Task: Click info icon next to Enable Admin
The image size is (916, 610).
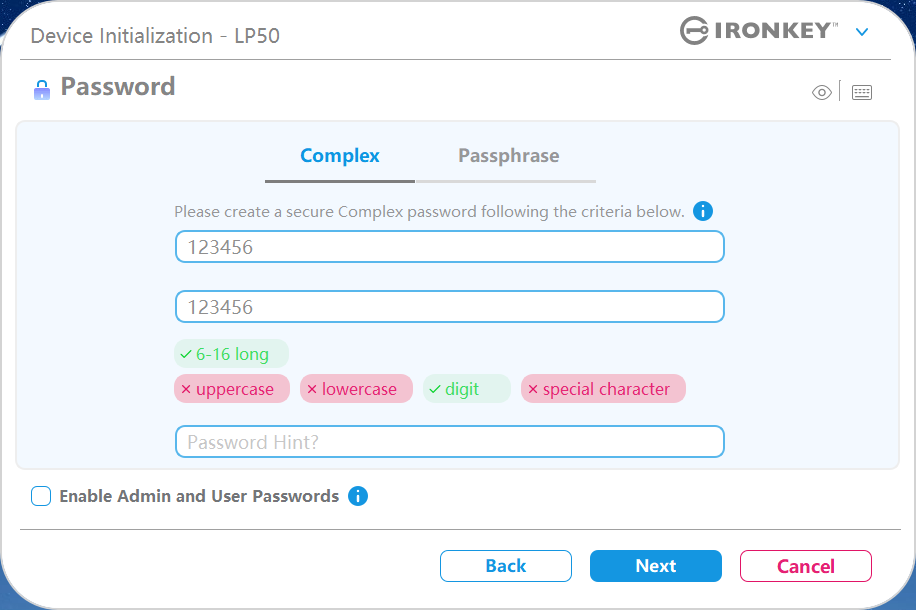Action: point(358,496)
